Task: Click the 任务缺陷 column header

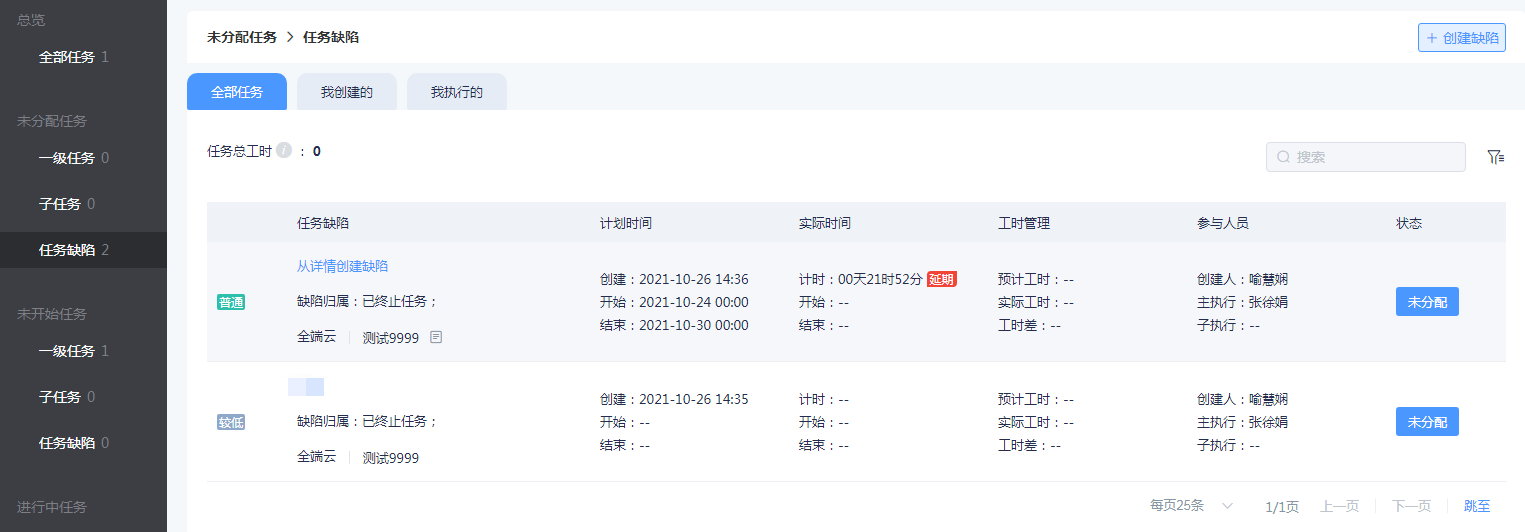Action: (323, 223)
